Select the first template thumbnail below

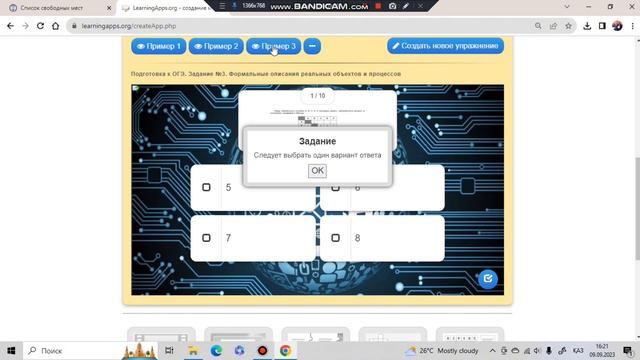pyautogui.click(x=161, y=334)
